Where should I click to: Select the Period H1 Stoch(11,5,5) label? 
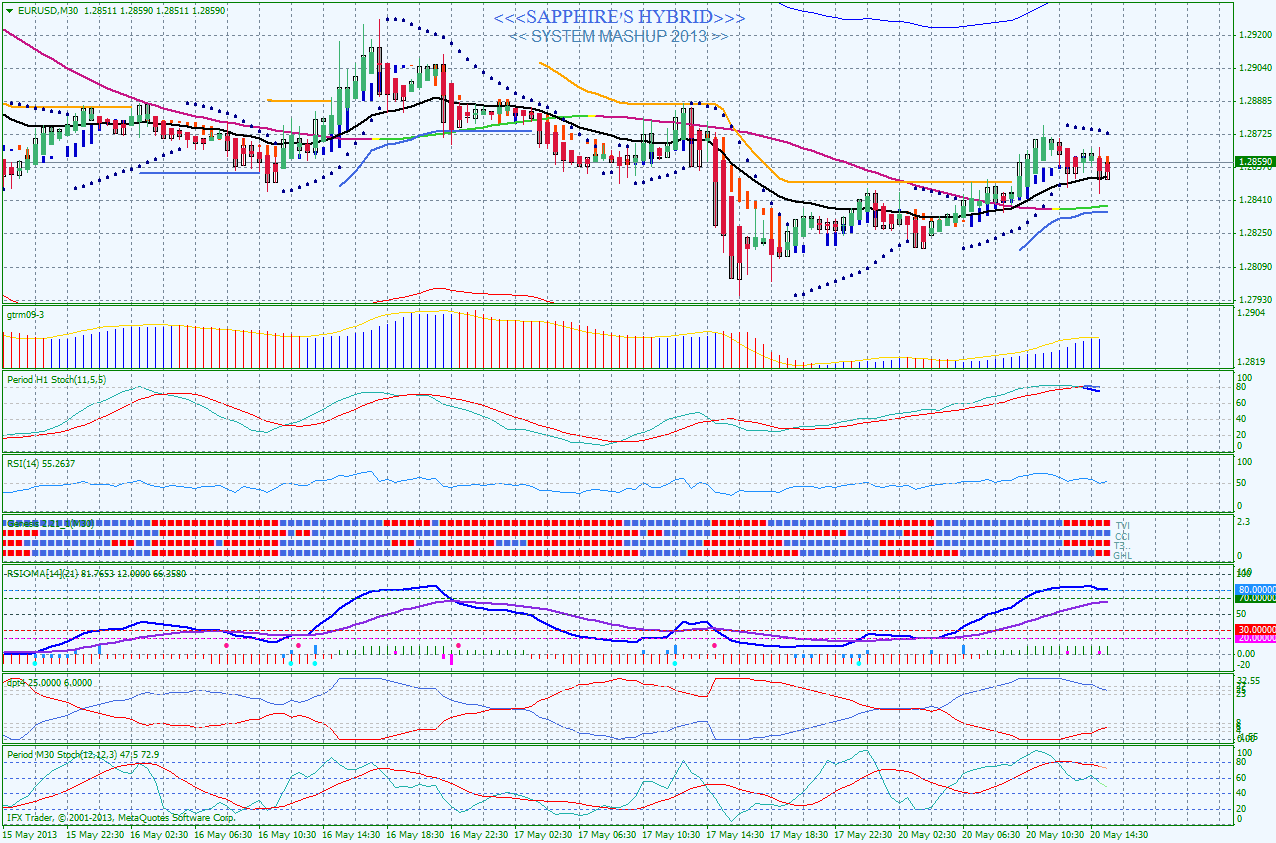point(56,379)
